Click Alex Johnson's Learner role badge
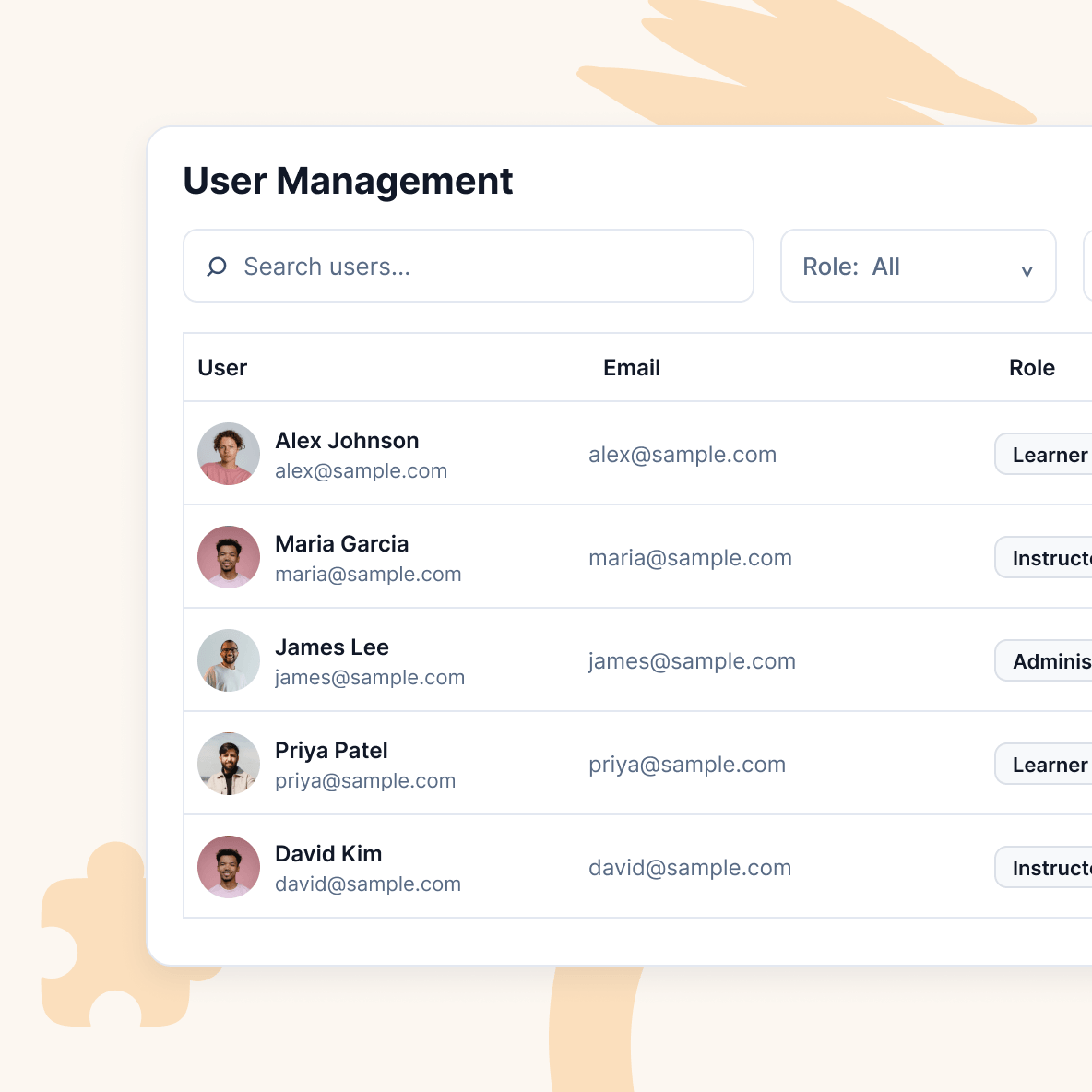The width and height of the screenshot is (1092, 1092). click(x=1043, y=454)
